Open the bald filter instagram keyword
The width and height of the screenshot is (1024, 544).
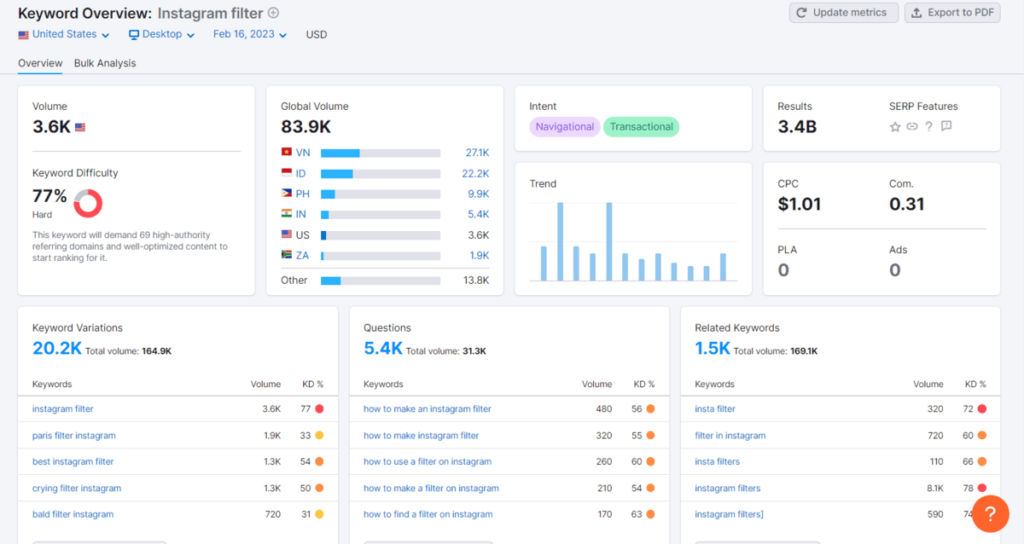72,515
